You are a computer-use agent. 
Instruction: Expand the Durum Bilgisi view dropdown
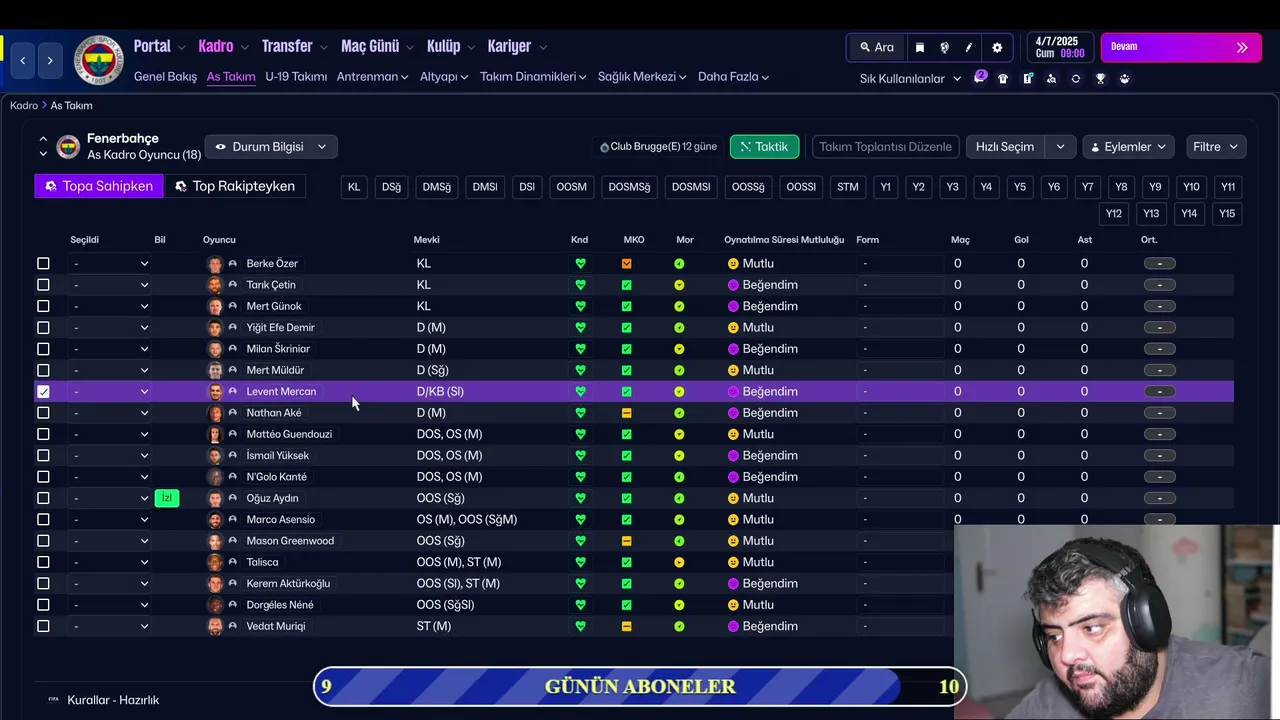pos(271,147)
